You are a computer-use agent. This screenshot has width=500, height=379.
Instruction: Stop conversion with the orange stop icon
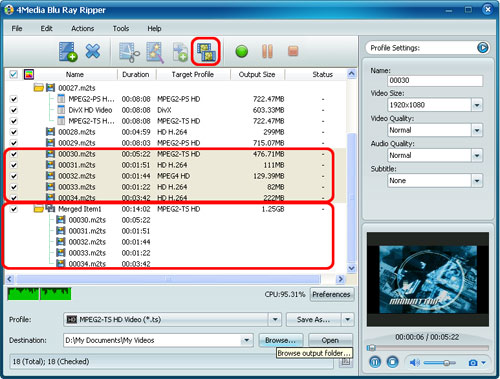click(x=293, y=51)
